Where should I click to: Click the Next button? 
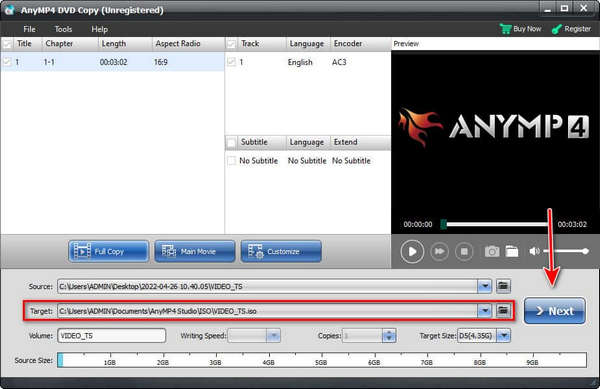click(554, 311)
